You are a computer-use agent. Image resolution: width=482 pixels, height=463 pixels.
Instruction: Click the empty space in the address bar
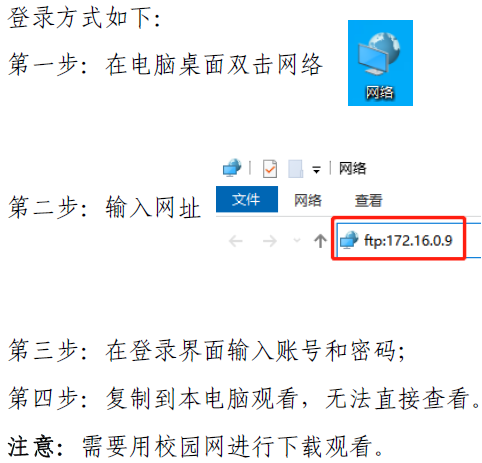(x=472, y=240)
